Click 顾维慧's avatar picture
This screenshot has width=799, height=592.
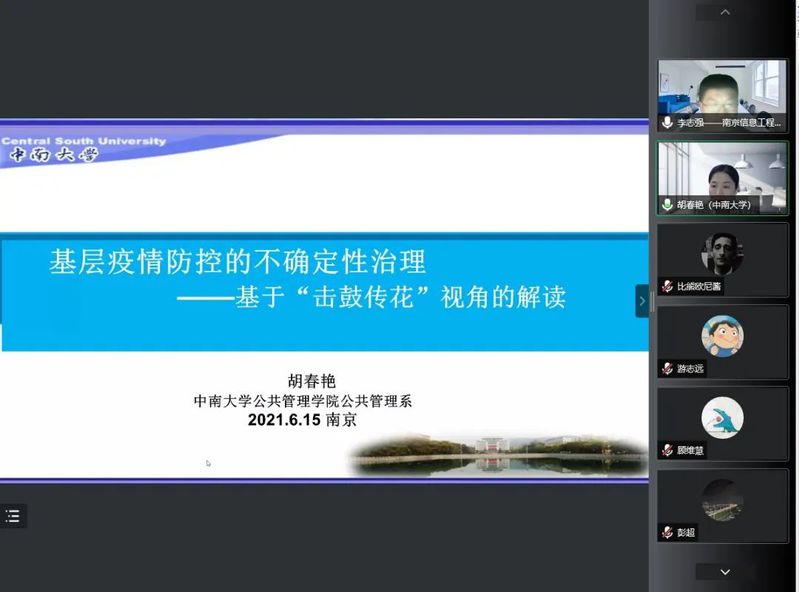722,418
